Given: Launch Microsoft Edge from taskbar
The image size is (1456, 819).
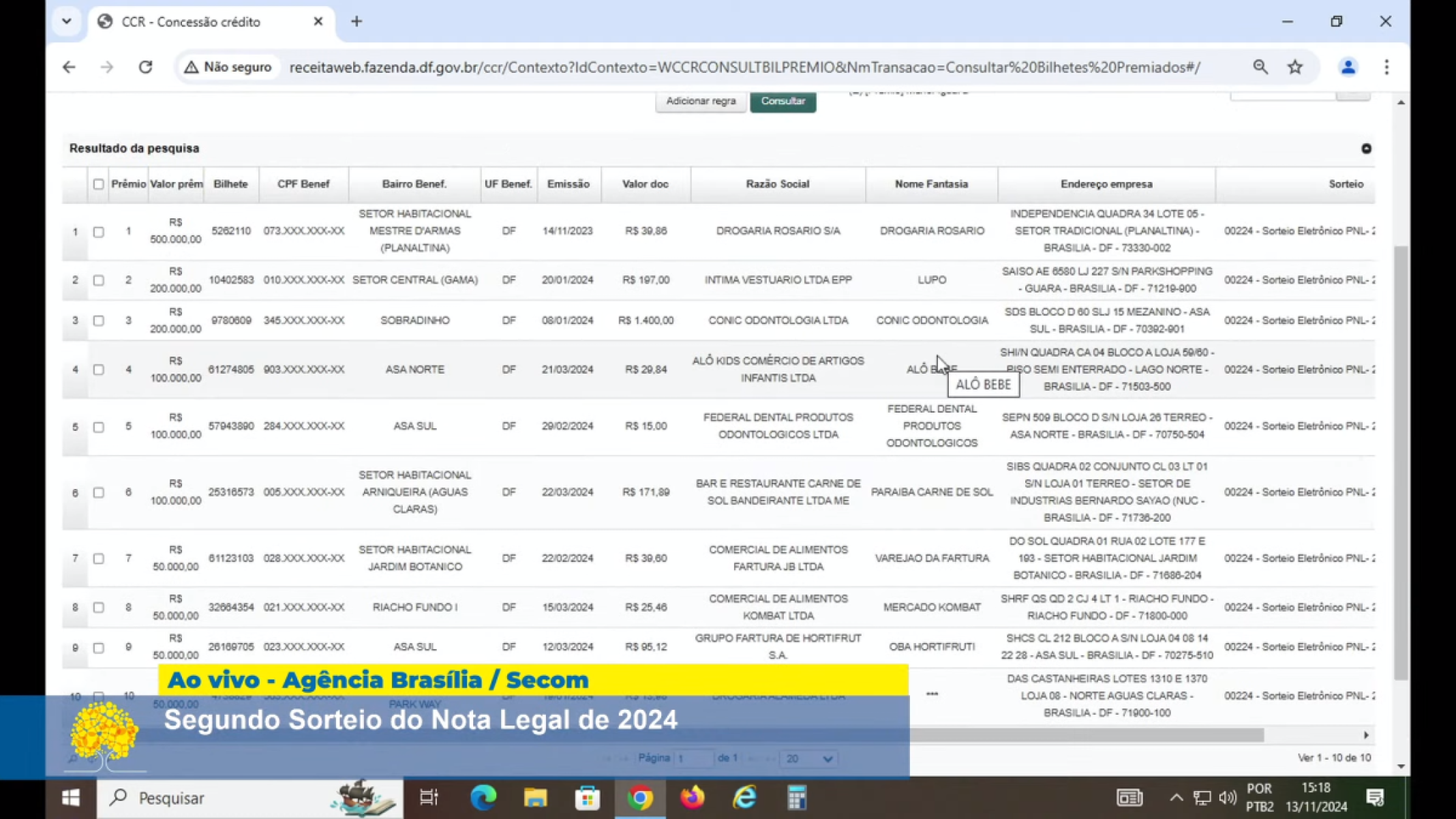Looking at the screenshot, I should (483, 797).
